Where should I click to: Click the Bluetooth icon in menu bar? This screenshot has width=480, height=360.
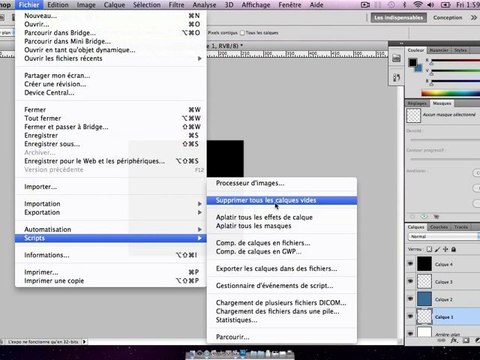tap(404, 5)
